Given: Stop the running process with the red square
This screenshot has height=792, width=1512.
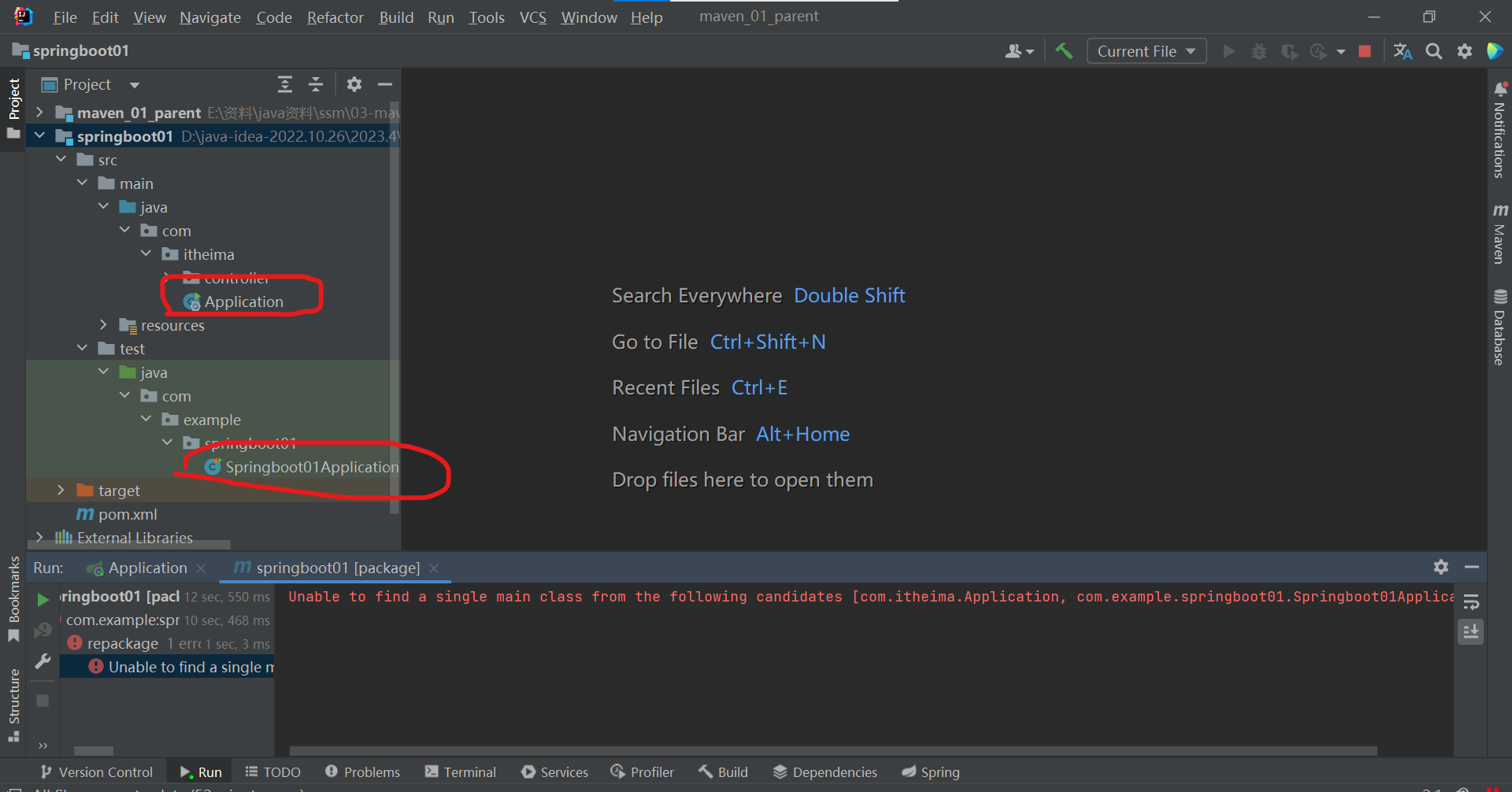Looking at the screenshot, I should (1366, 50).
